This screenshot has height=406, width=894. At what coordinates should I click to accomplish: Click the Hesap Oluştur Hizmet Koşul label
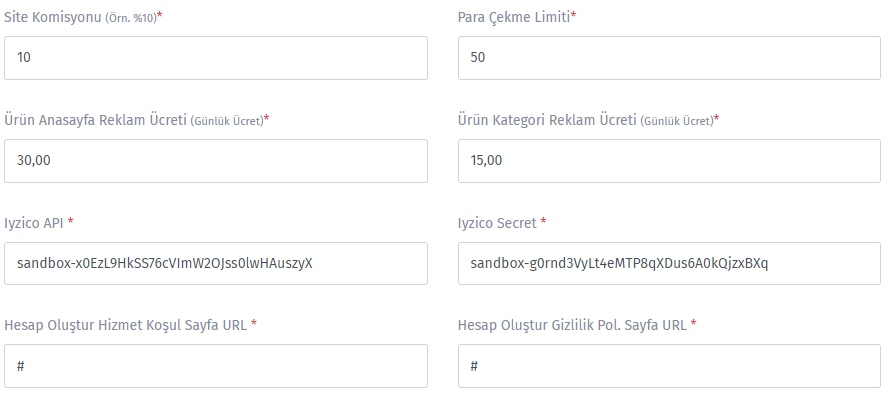point(125,325)
